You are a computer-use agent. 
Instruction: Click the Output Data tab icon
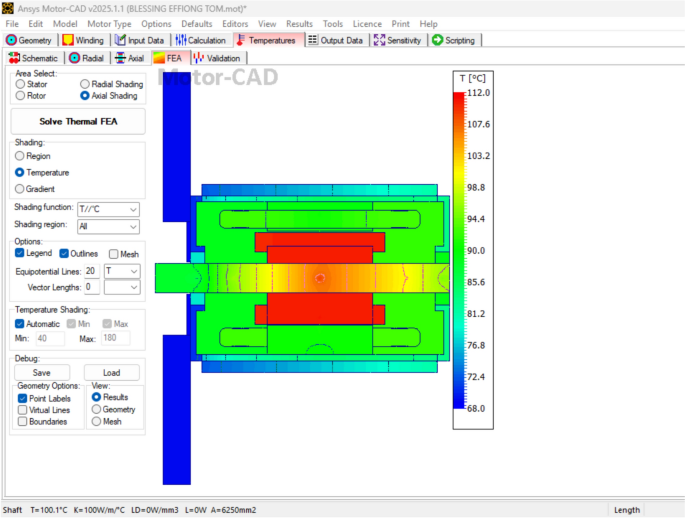pyautogui.click(x=313, y=40)
